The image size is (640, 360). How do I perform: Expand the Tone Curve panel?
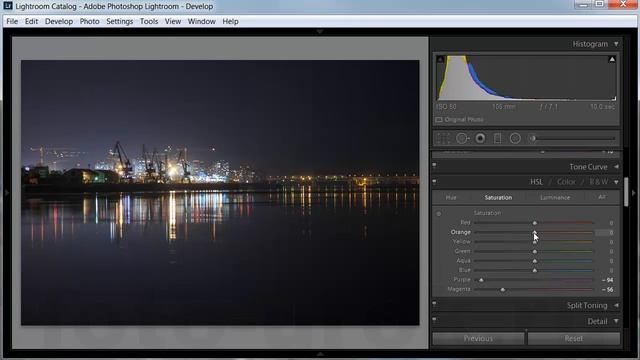tap(616, 167)
